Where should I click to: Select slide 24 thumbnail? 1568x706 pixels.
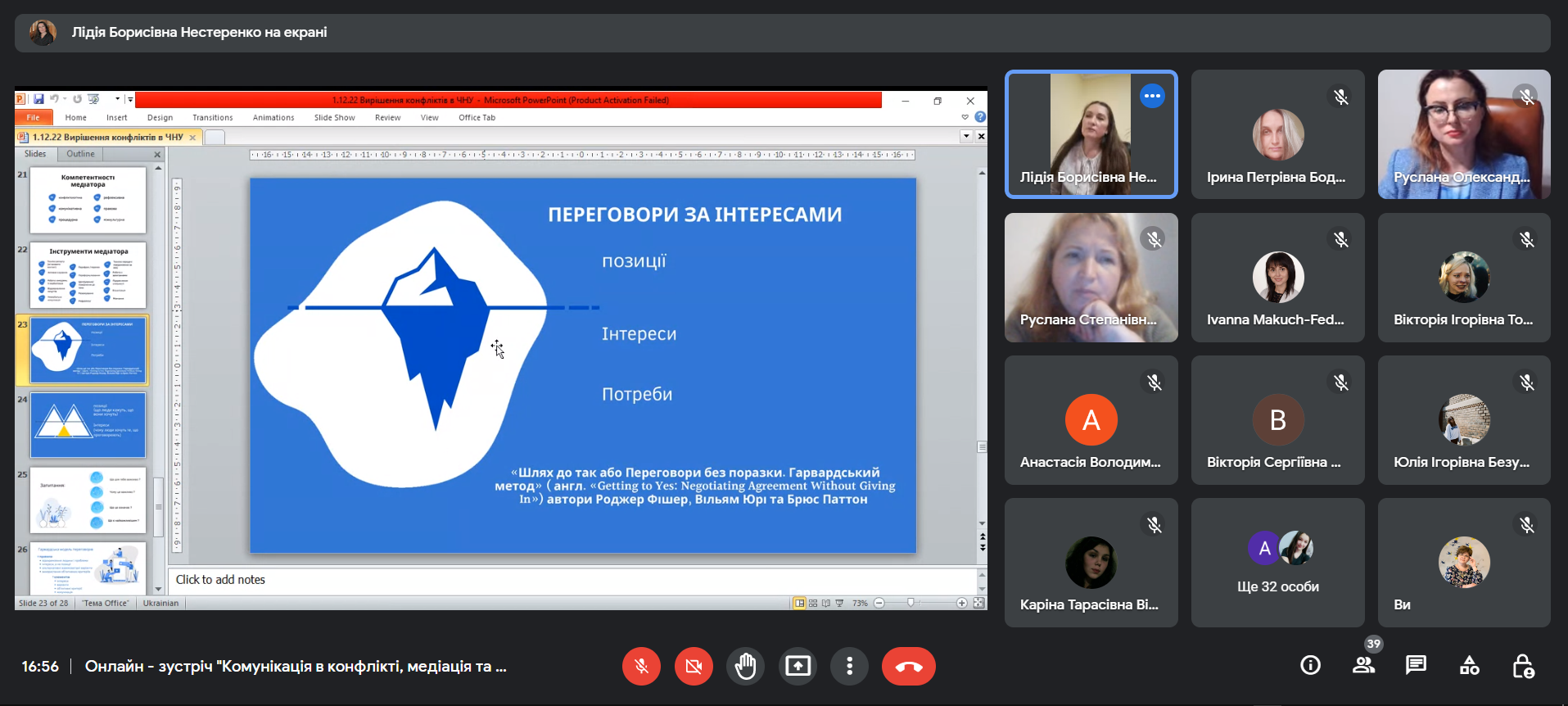[x=88, y=425]
